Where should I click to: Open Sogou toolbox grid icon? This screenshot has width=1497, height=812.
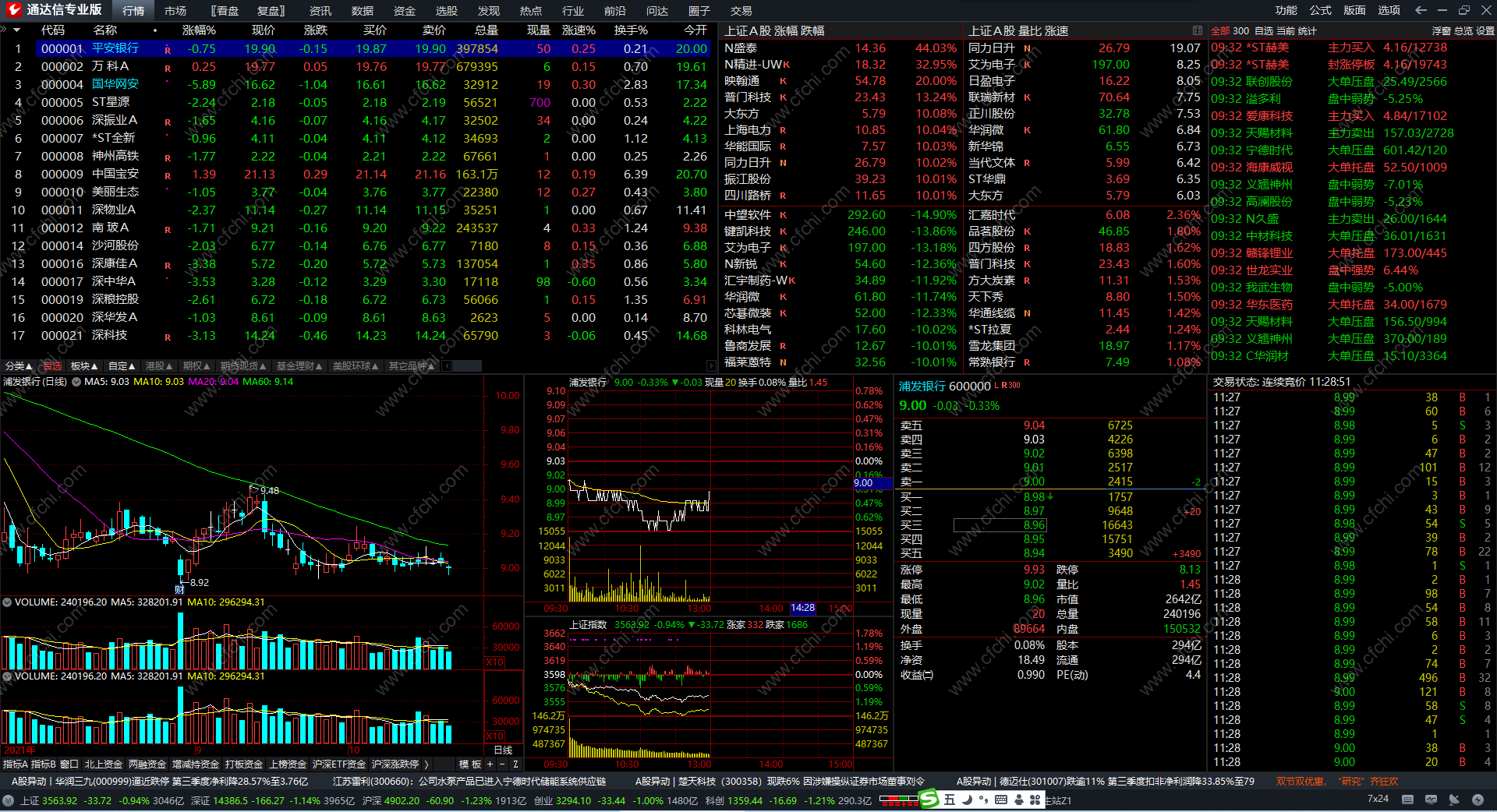1035,800
